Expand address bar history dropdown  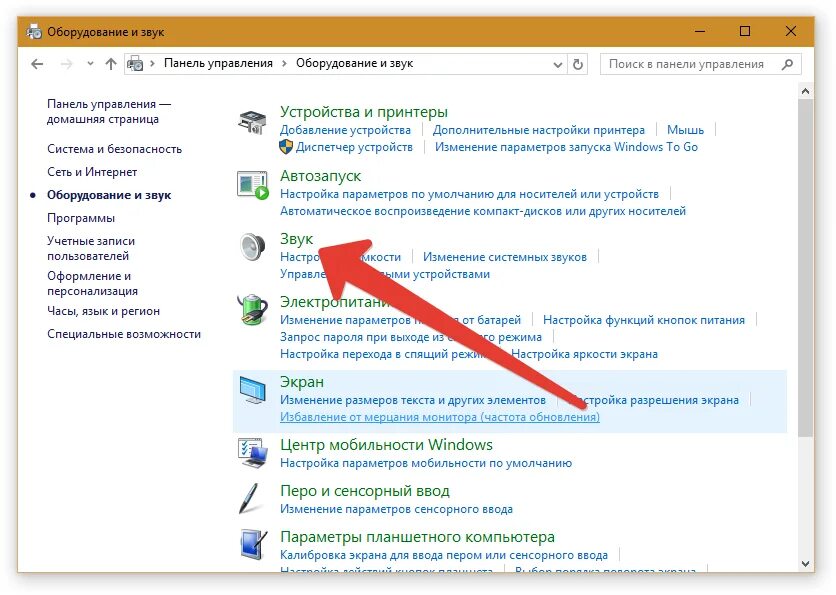click(x=558, y=65)
